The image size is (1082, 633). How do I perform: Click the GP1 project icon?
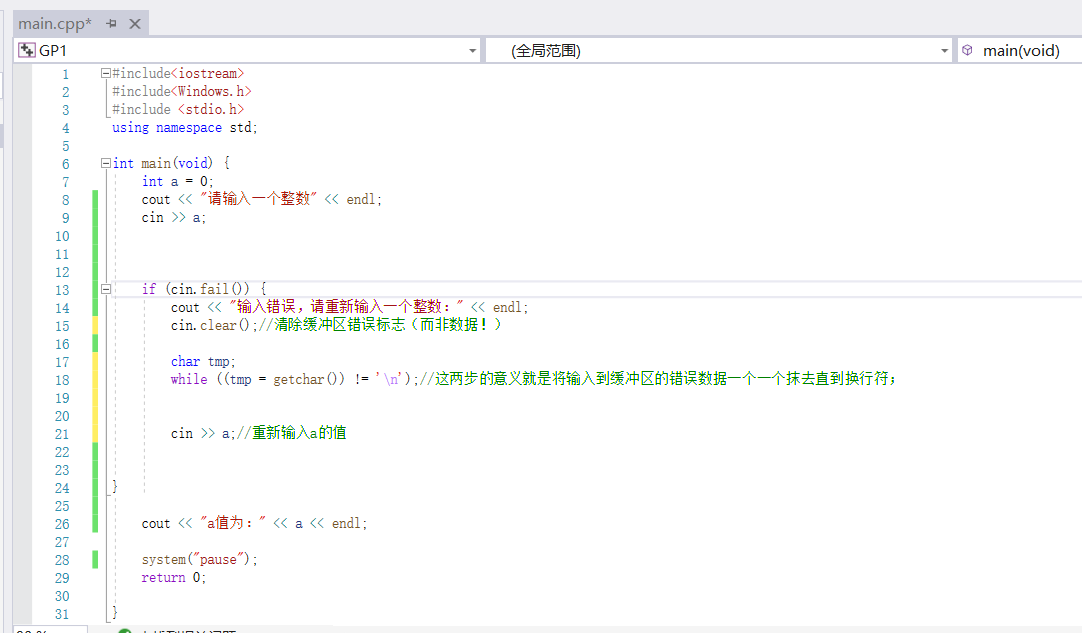[x=27, y=50]
